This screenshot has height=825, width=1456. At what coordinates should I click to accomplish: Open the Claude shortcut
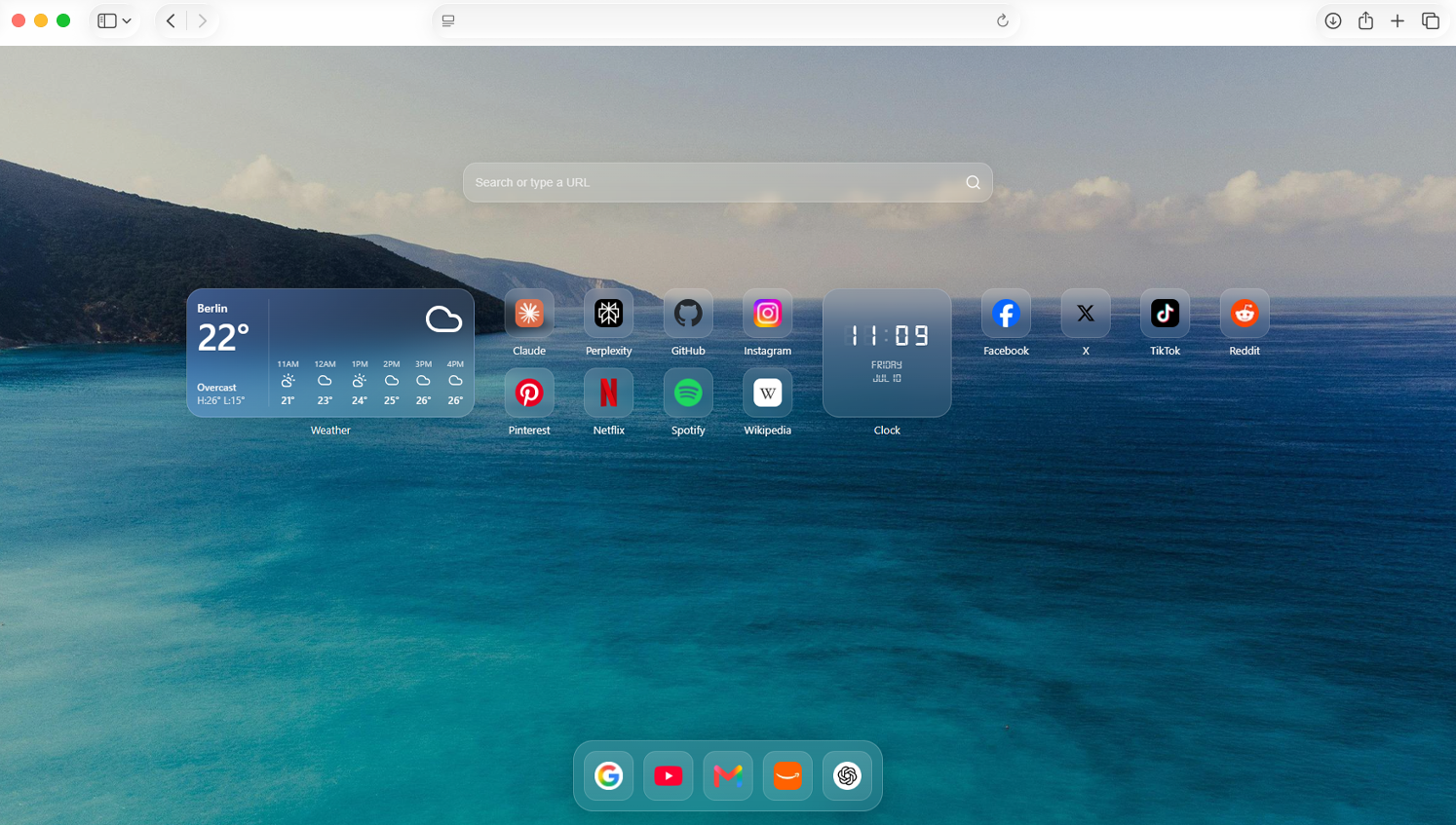tap(529, 314)
